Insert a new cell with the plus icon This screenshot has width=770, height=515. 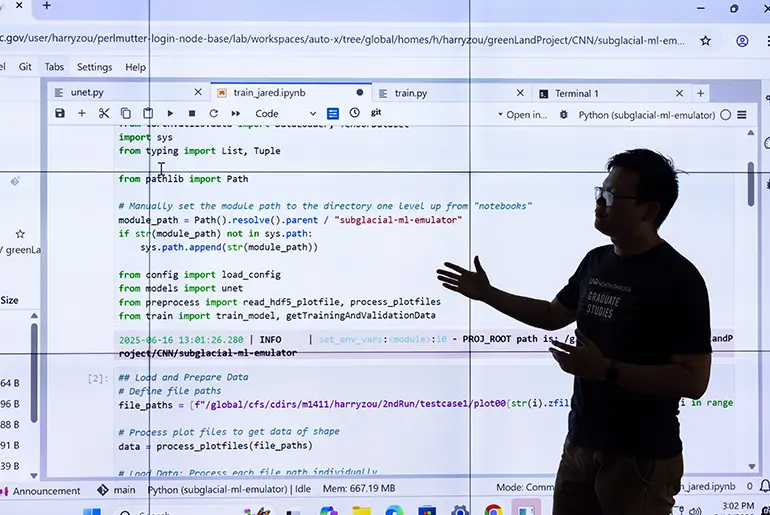pos(82,114)
